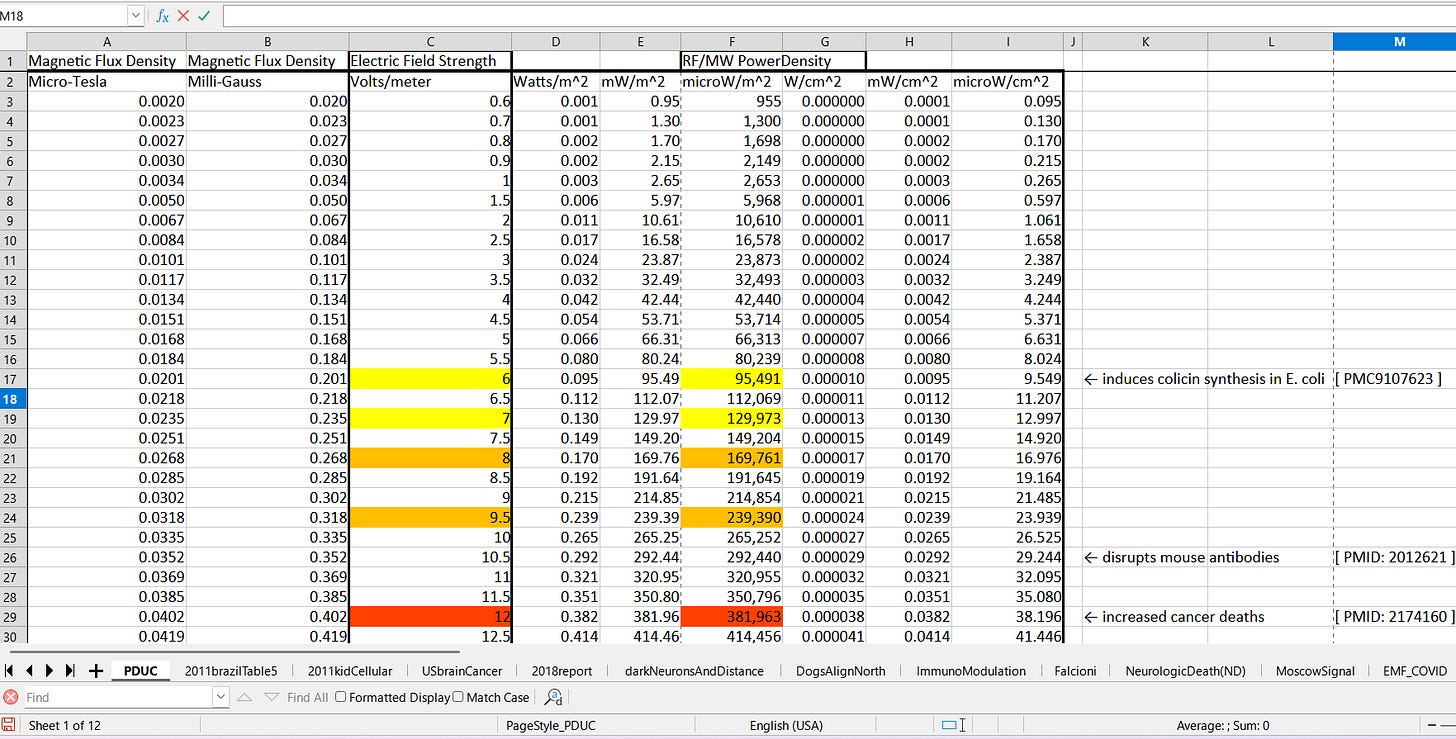This screenshot has width=1456, height=739.
Task: Jump to first sheet tab arrow
Action: point(11,671)
